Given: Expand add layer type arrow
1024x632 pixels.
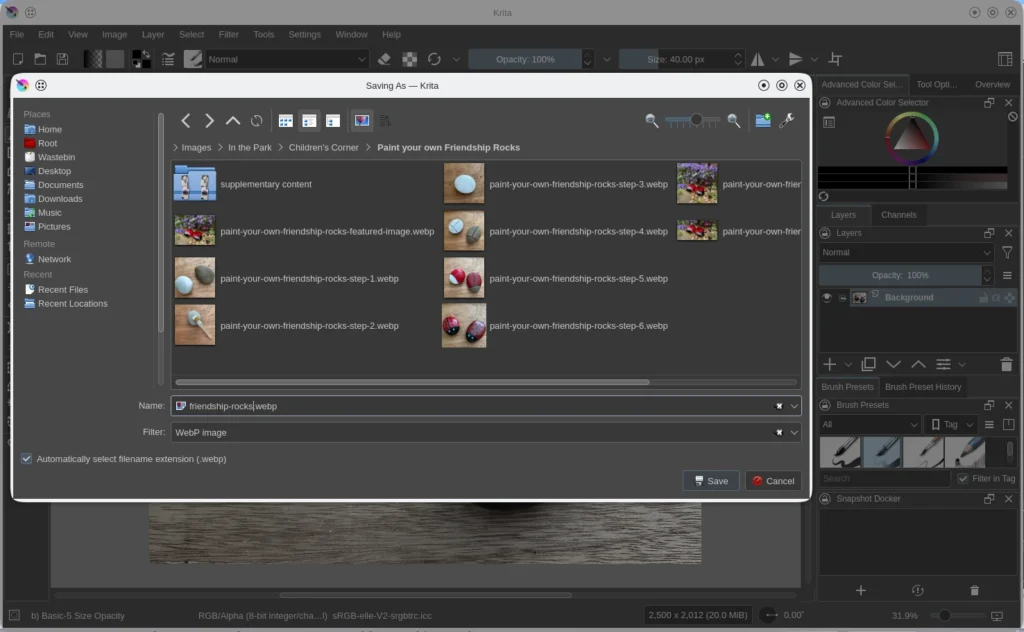Looking at the screenshot, I should click(x=848, y=365).
